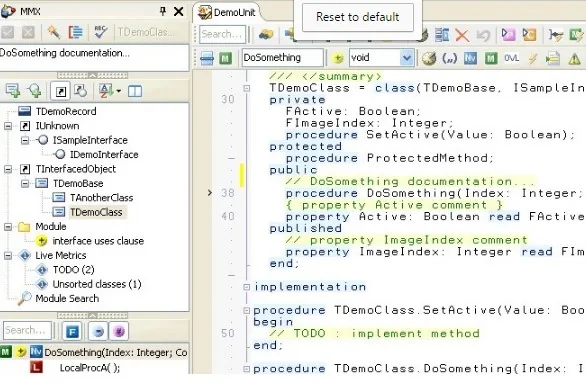Toggle the purple hash filter button

(x=119, y=331)
